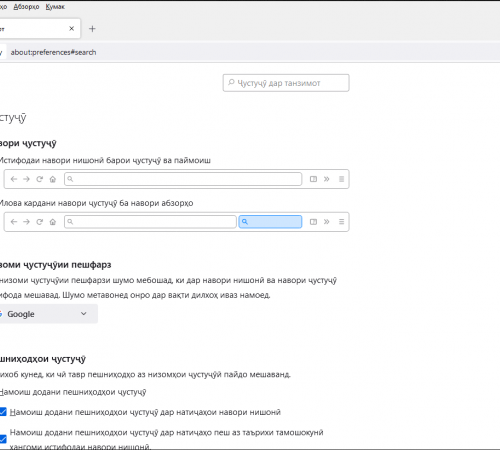Click Намоиш додани пешниҳодҳои ҷустуҷӯ label

[73, 392]
